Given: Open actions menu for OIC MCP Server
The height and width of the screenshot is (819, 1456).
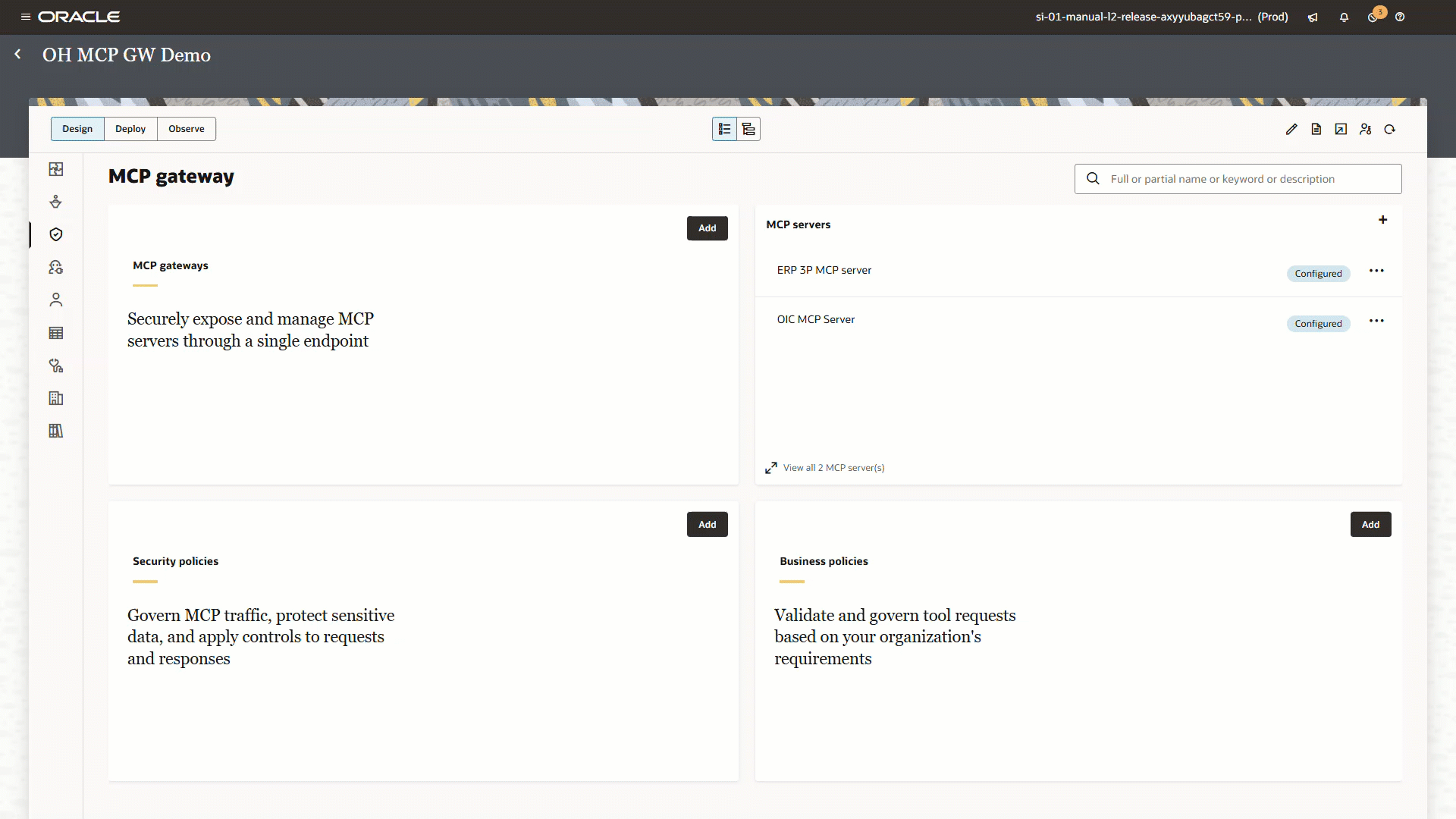Looking at the screenshot, I should click(1376, 321).
